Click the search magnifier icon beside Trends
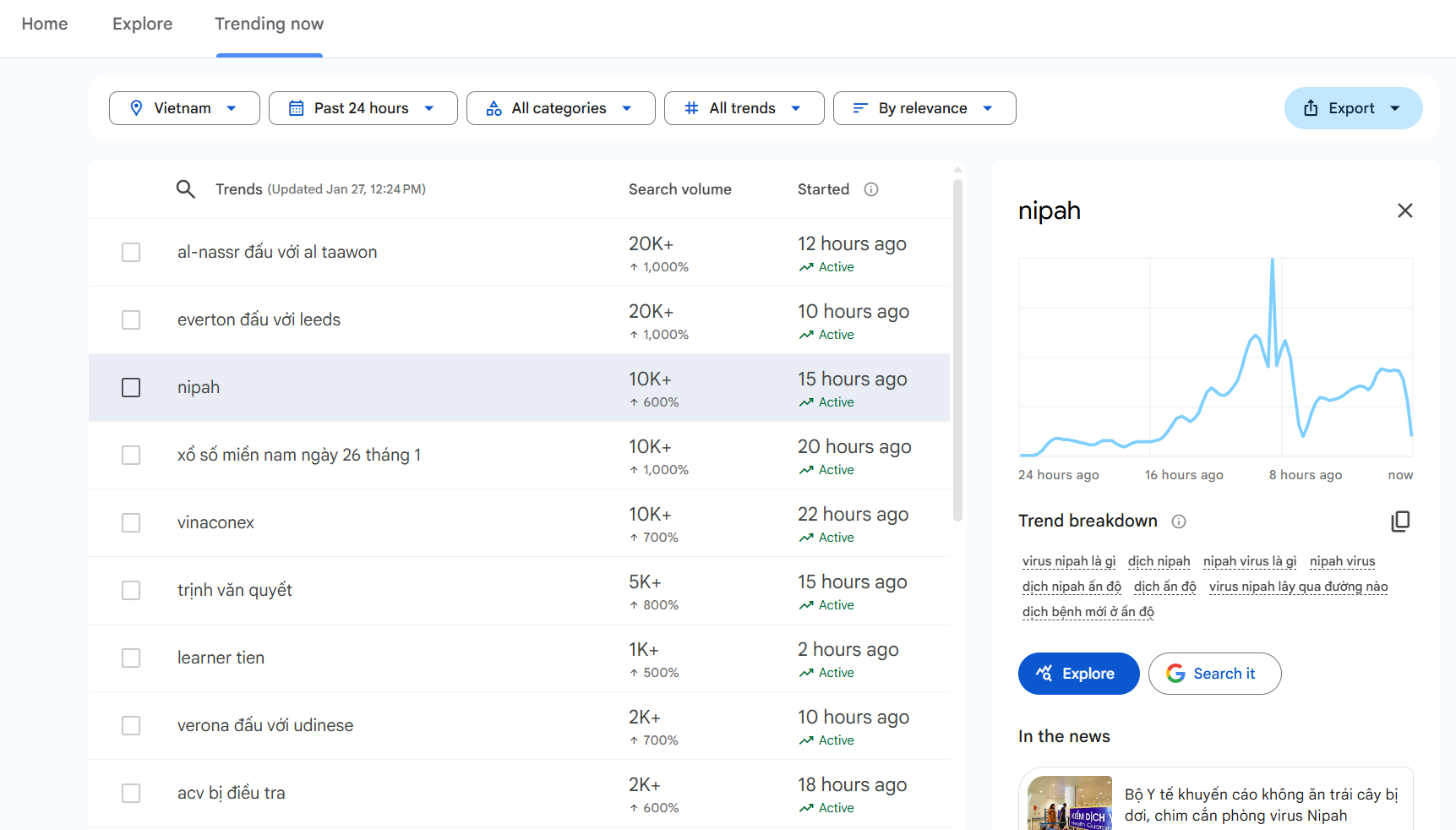This screenshot has width=1456, height=830. tap(185, 189)
